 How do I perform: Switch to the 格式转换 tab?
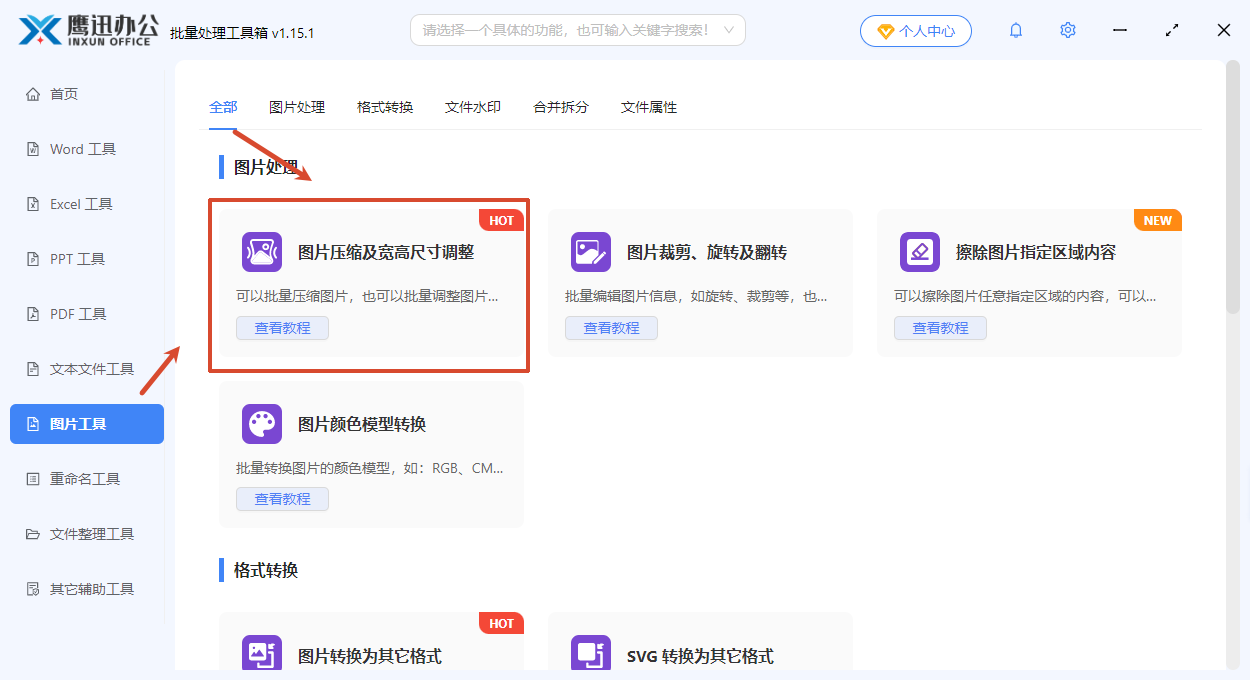pos(385,107)
